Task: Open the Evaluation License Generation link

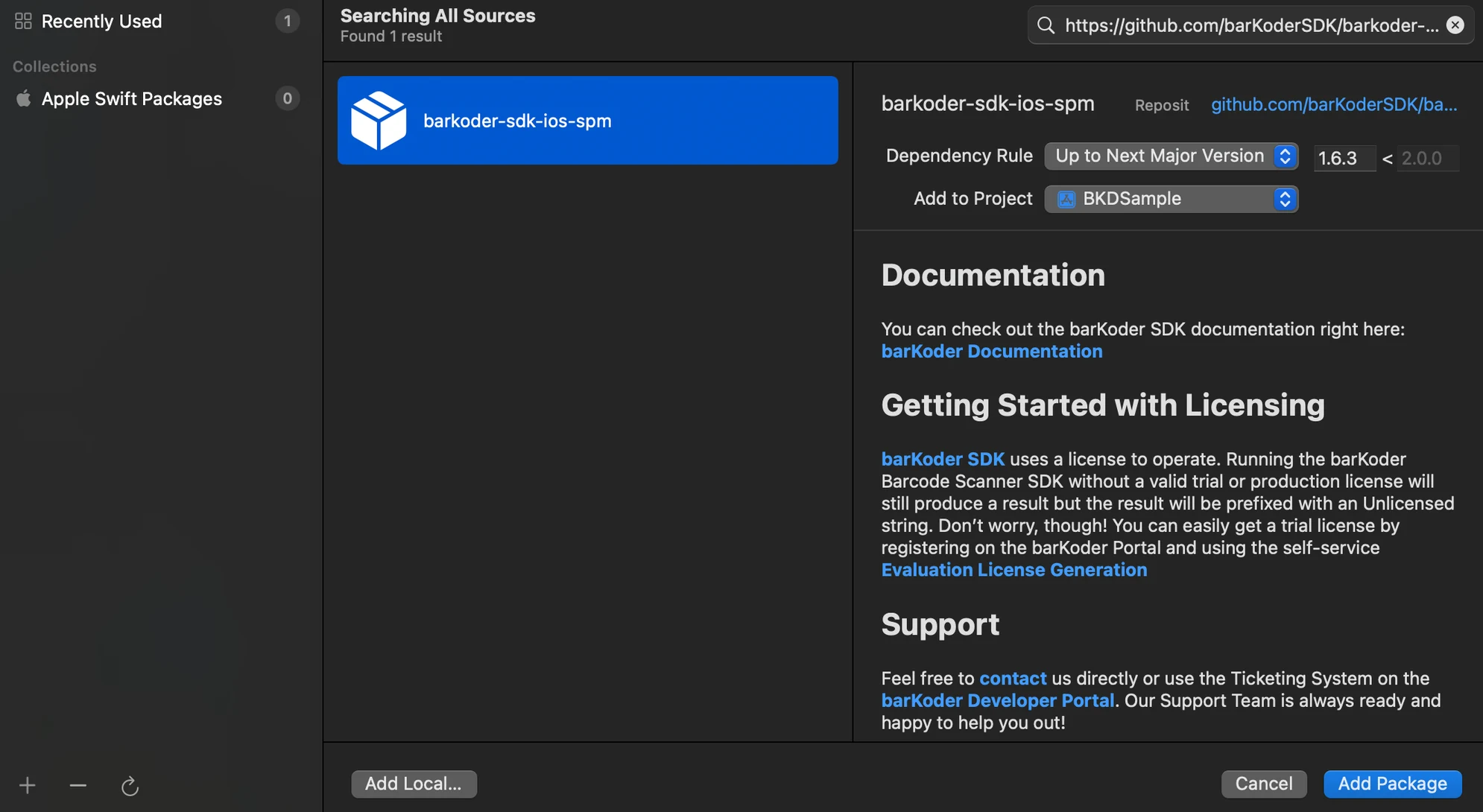Action: coord(1014,570)
